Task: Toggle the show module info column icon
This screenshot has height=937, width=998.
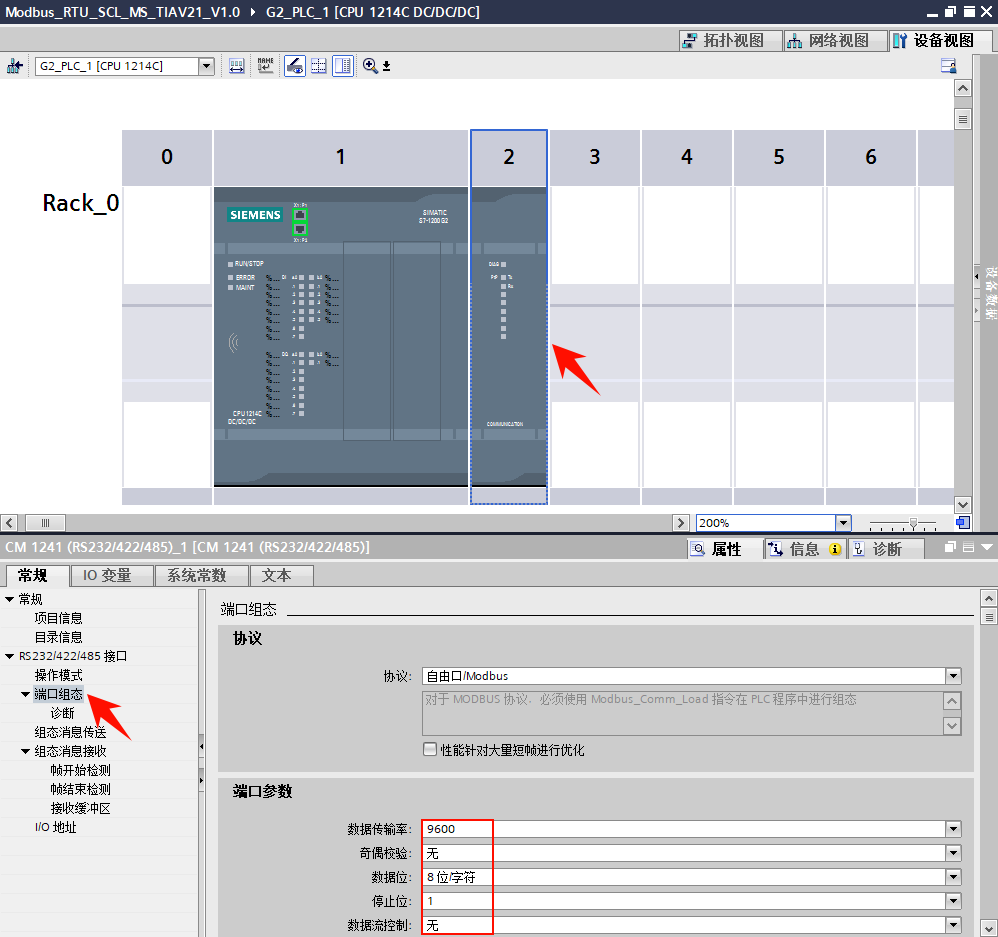Action: [x=343, y=66]
